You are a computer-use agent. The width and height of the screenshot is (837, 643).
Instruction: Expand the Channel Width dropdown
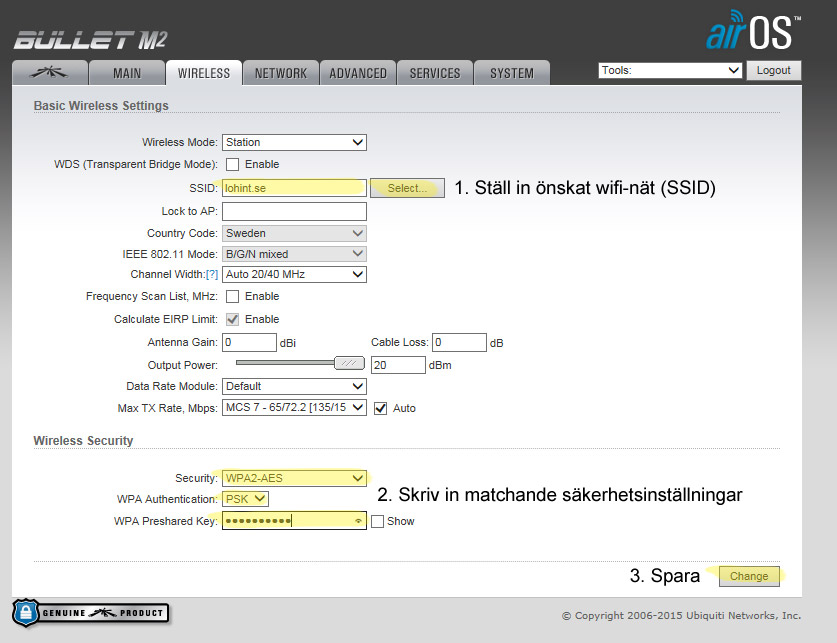coord(294,274)
